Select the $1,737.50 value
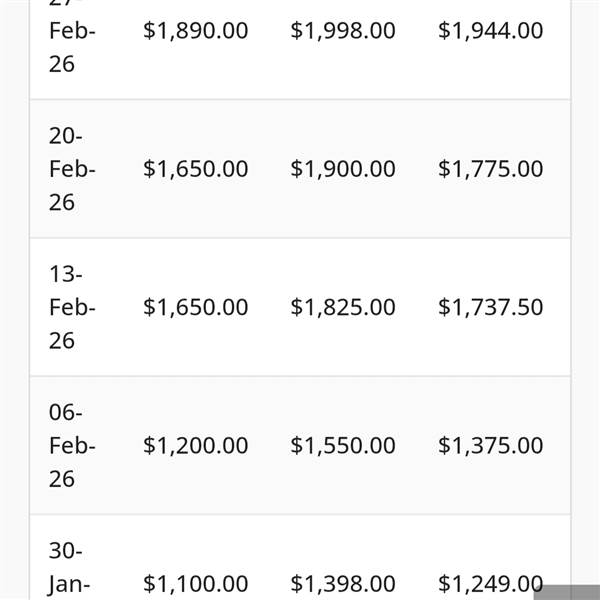Image resolution: width=600 pixels, height=600 pixels. pos(490,307)
